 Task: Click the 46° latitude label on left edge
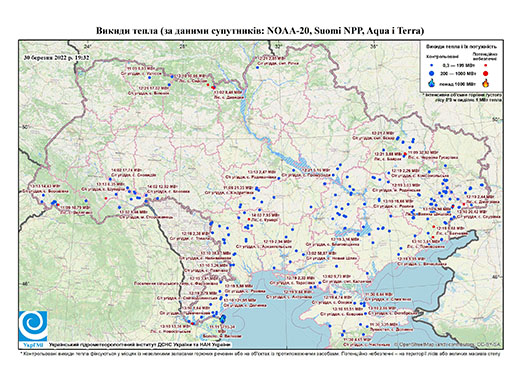tap(25, 283)
